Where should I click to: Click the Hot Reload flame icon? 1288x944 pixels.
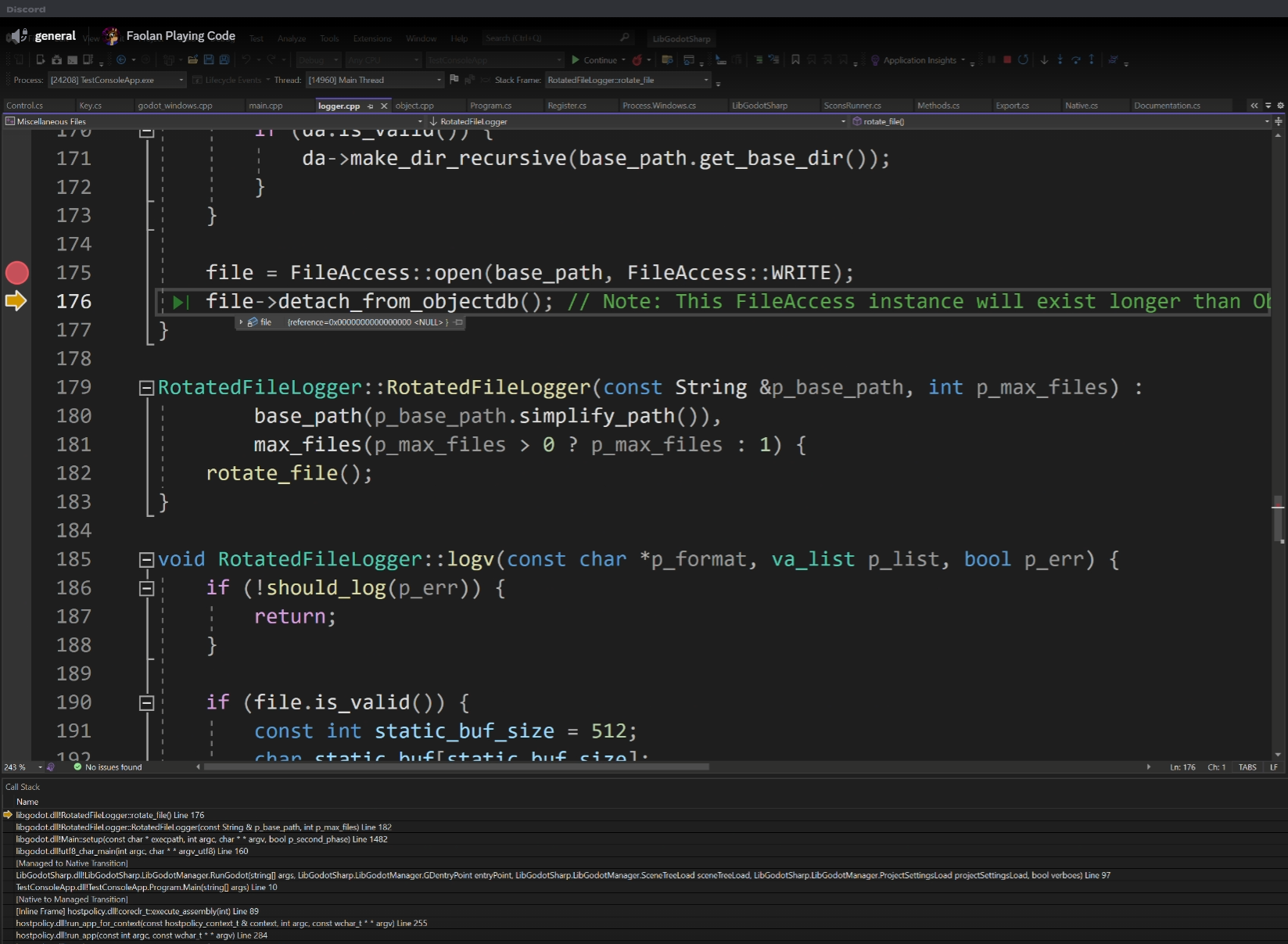638,60
